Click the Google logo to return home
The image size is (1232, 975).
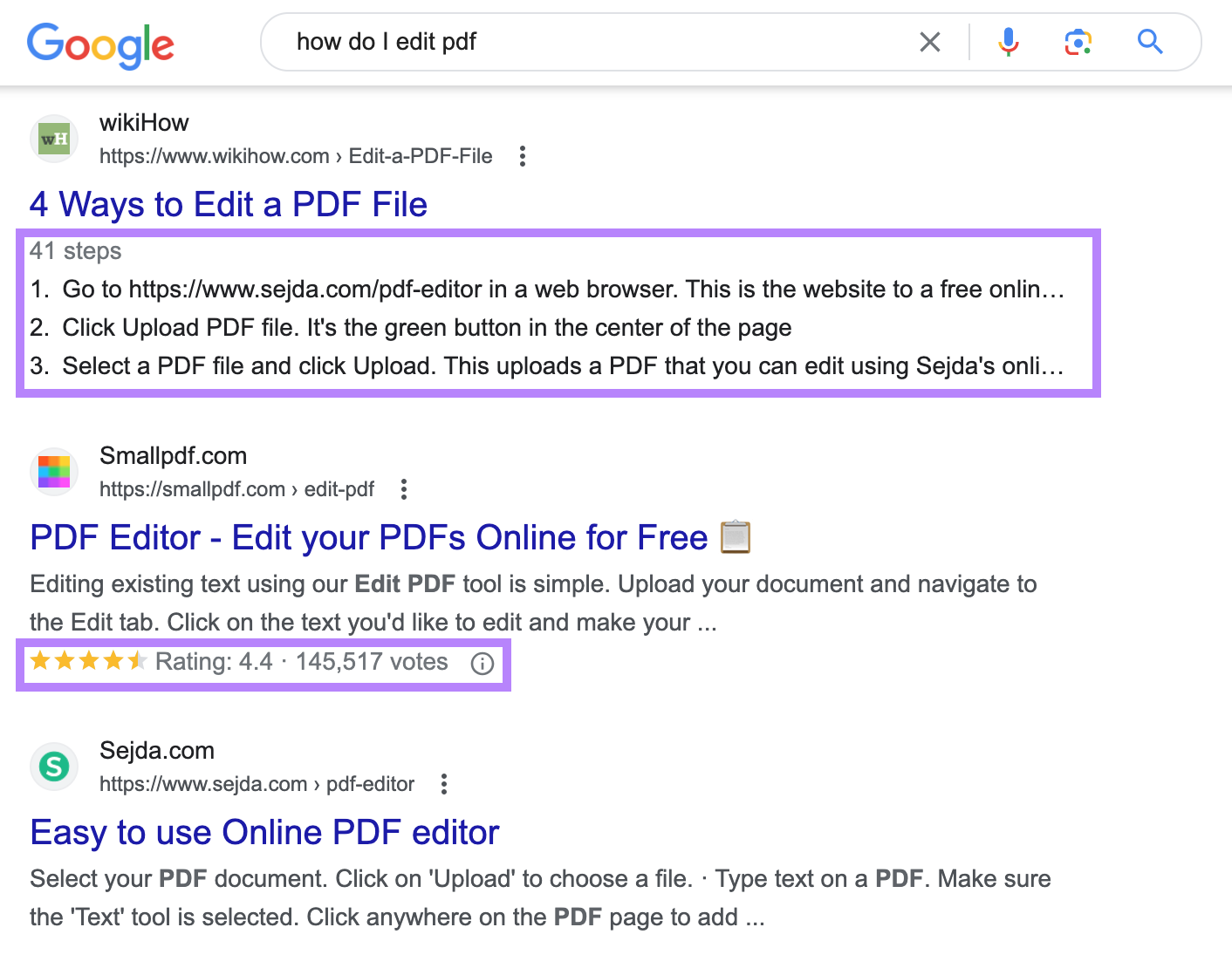100,45
